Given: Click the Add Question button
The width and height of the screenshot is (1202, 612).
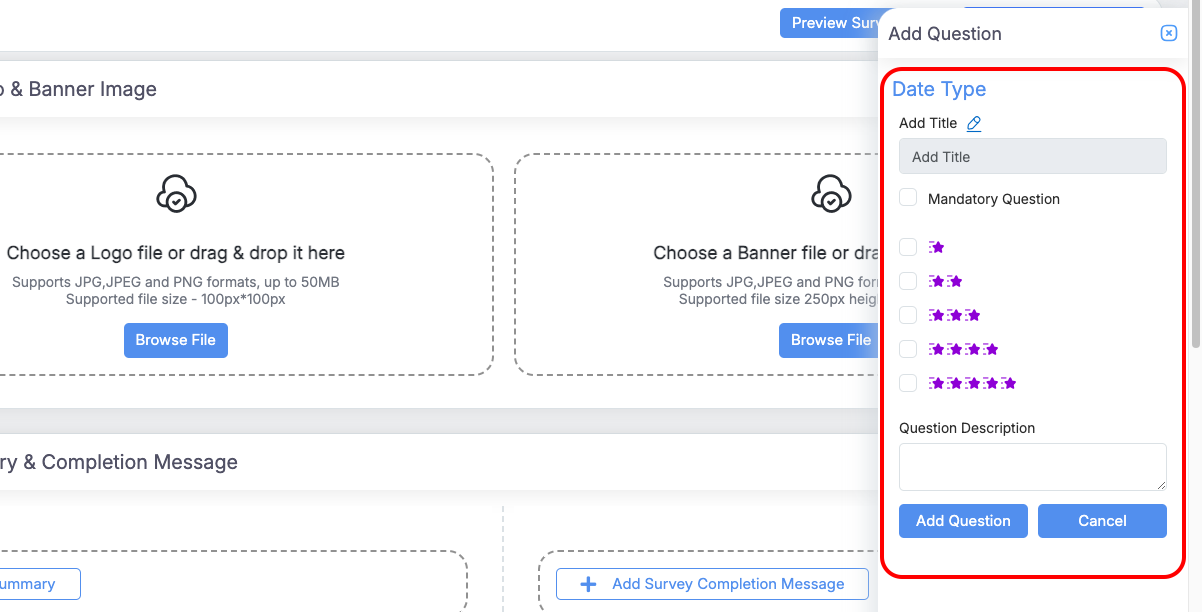Looking at the screenshot, I should pos(963,521).
